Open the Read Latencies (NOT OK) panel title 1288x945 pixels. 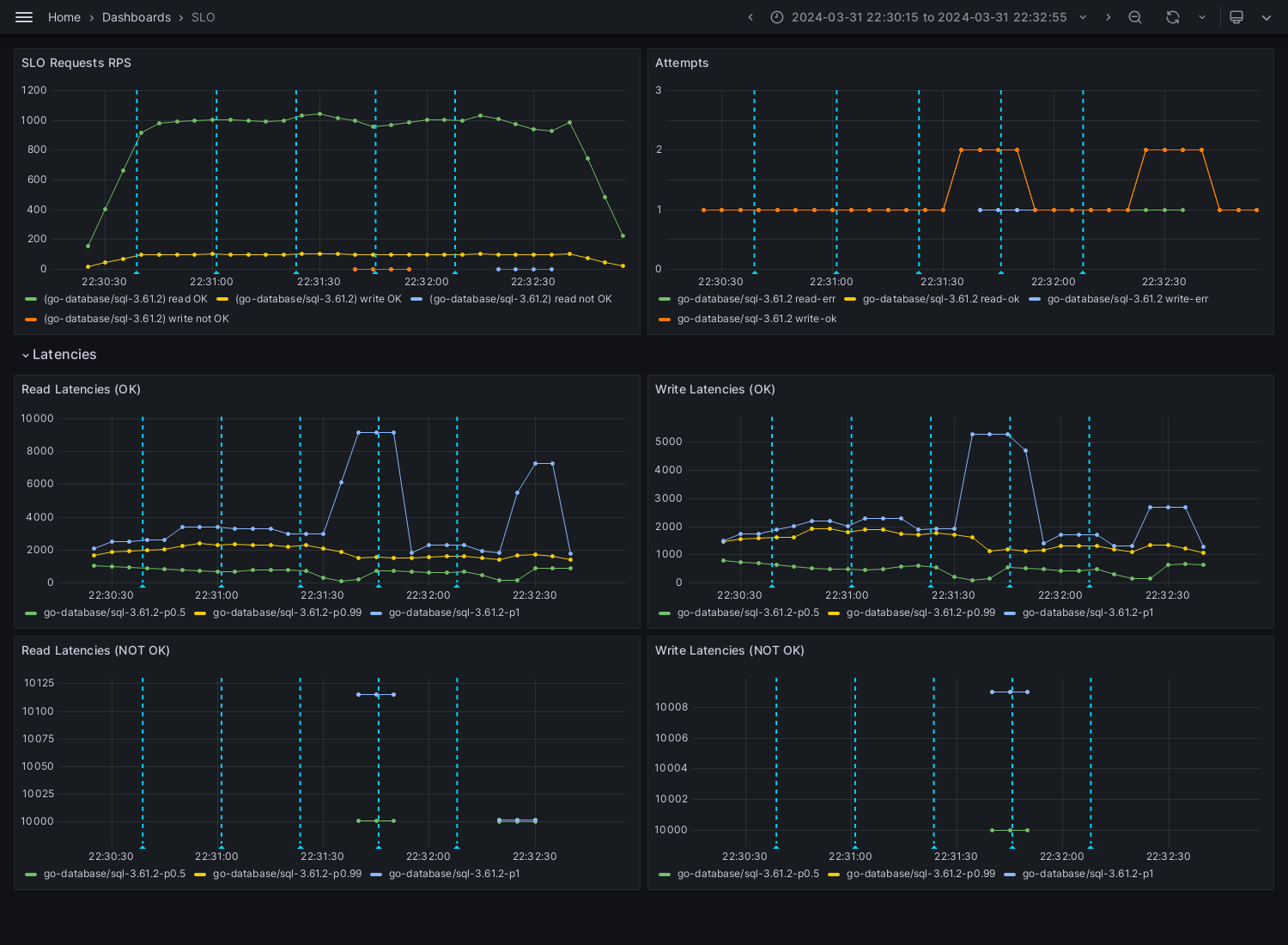95,650
